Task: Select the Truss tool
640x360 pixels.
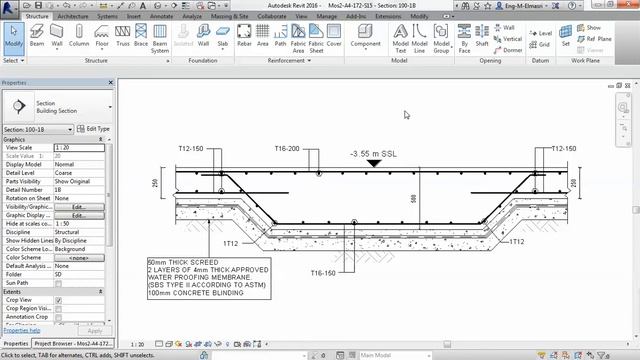Action: 122,36
